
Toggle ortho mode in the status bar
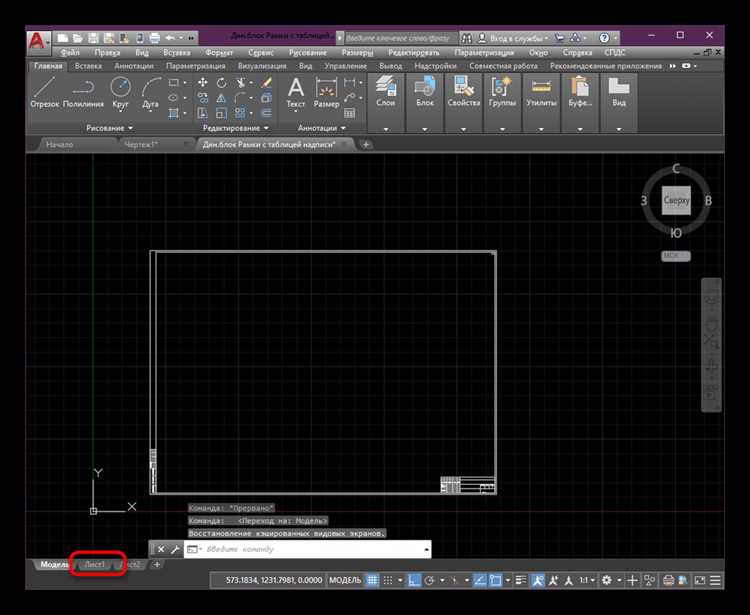click(414, 580)
